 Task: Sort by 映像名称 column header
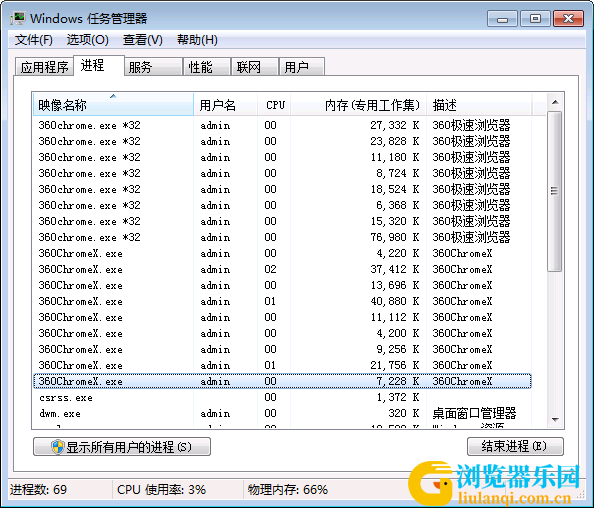coord(113,105)
